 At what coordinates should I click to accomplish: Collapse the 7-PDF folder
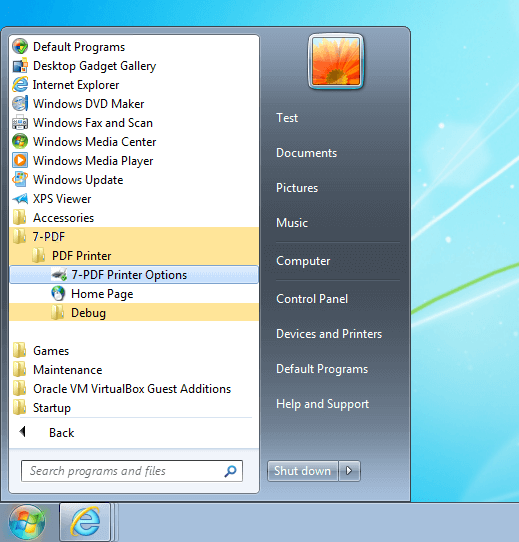(x=134, y=237)
